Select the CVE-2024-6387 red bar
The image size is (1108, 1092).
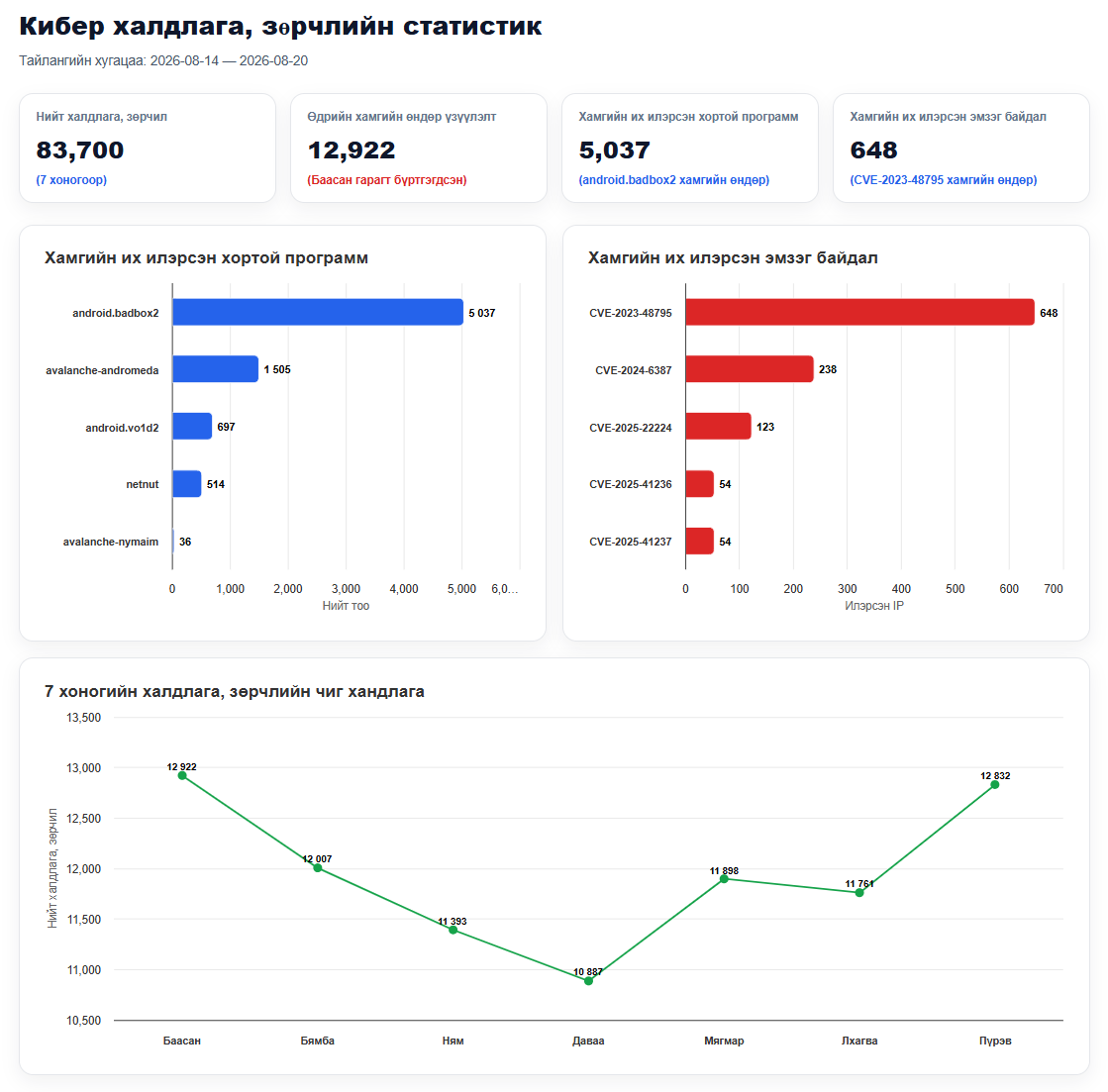point(750,369)
